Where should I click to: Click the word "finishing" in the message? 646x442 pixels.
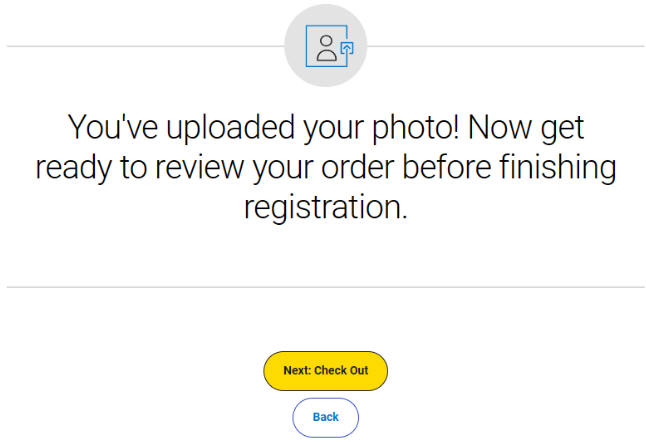click(x=558, y=168)
